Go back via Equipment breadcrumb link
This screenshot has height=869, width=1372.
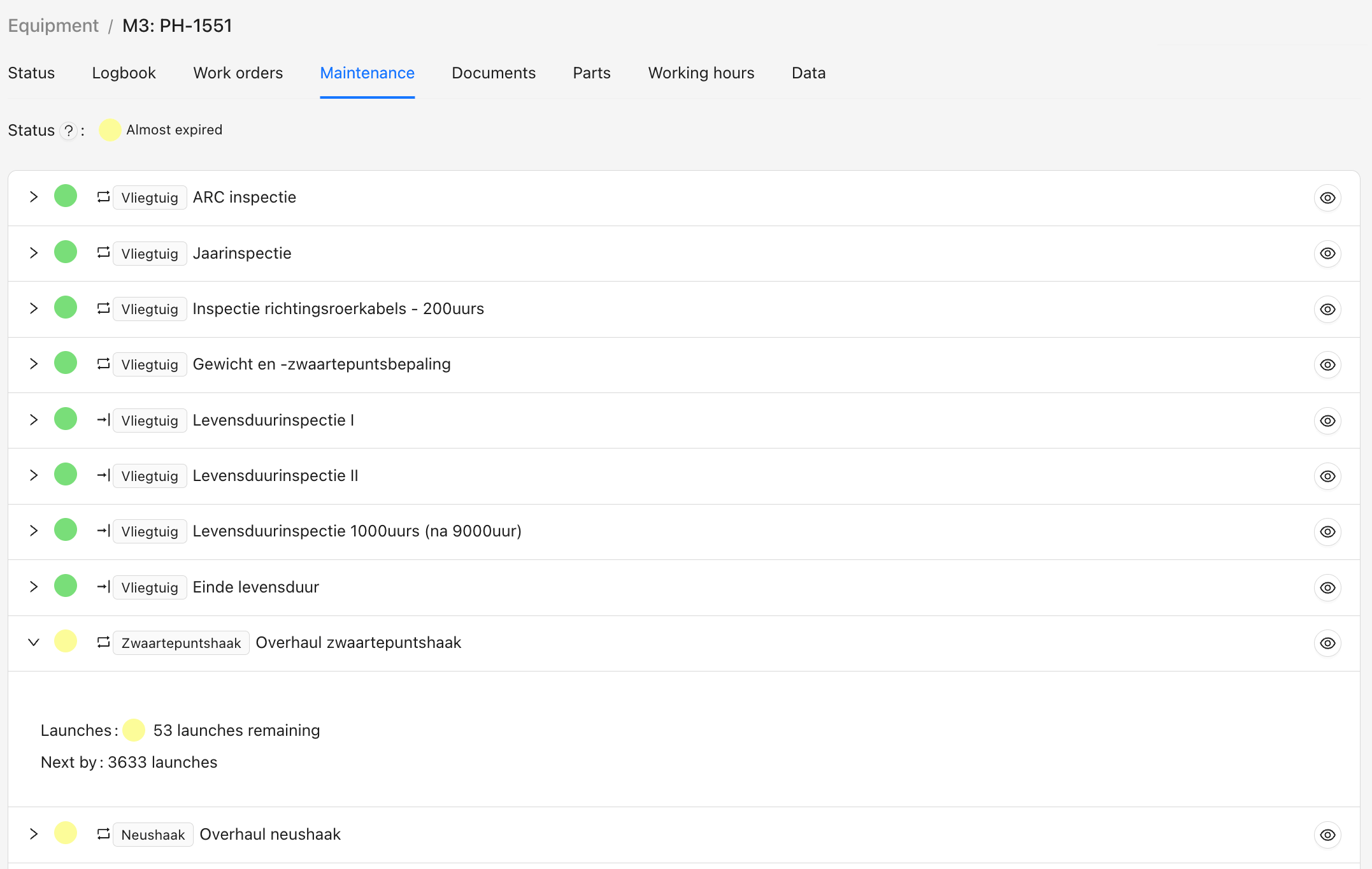click(53, 25)
